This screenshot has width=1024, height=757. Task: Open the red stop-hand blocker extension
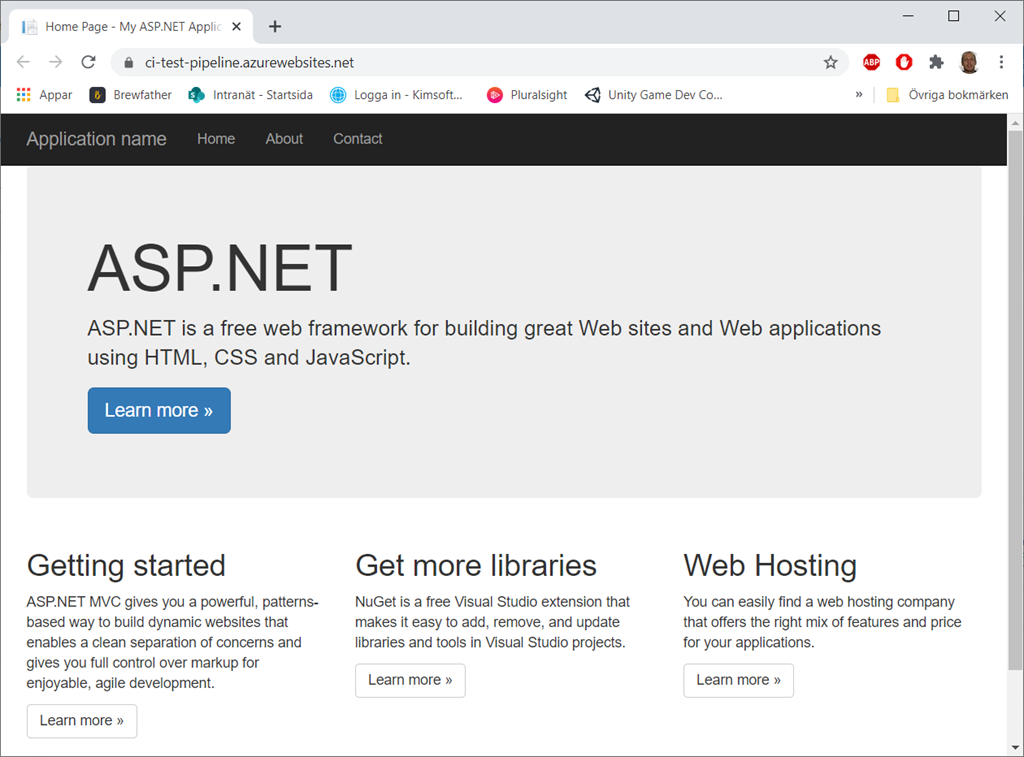[x=904, y=62]
